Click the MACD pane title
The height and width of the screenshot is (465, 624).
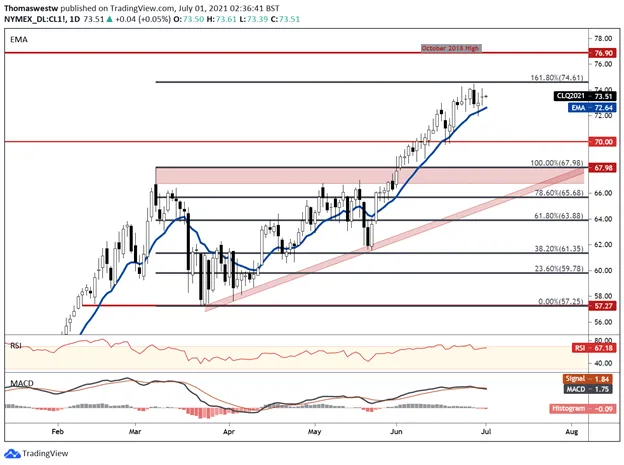click(x=22, y=383)
